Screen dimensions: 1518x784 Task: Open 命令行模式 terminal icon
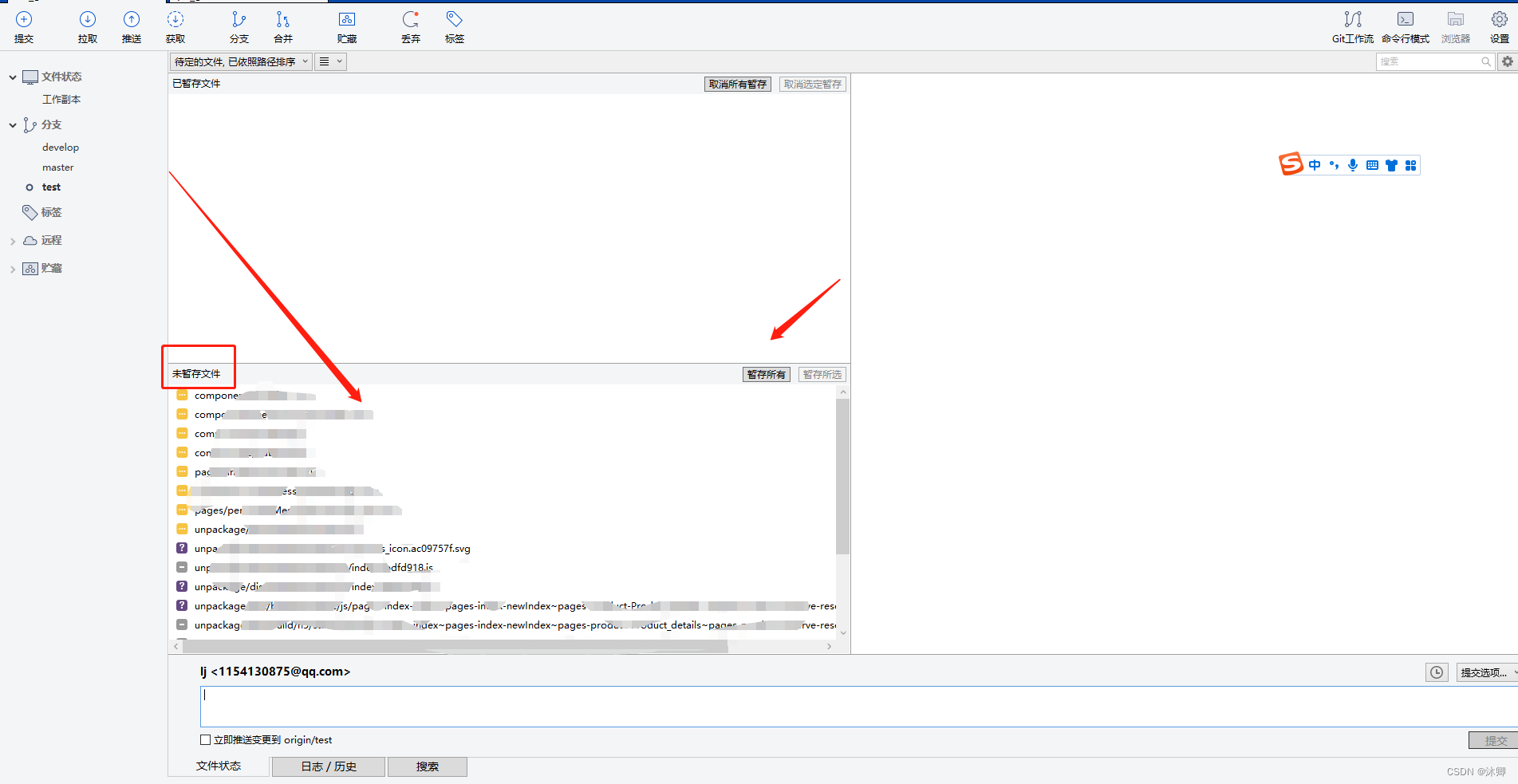(x=1405, y=26)
